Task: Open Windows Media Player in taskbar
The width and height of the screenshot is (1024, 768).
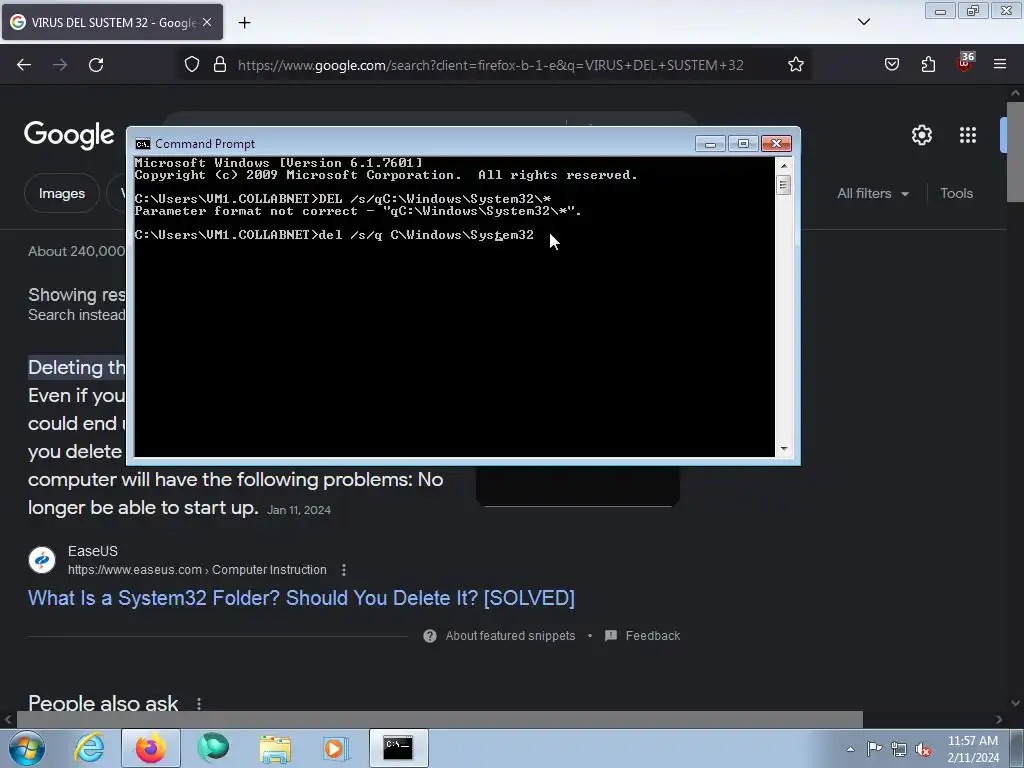Action: [x=336, y=748]
